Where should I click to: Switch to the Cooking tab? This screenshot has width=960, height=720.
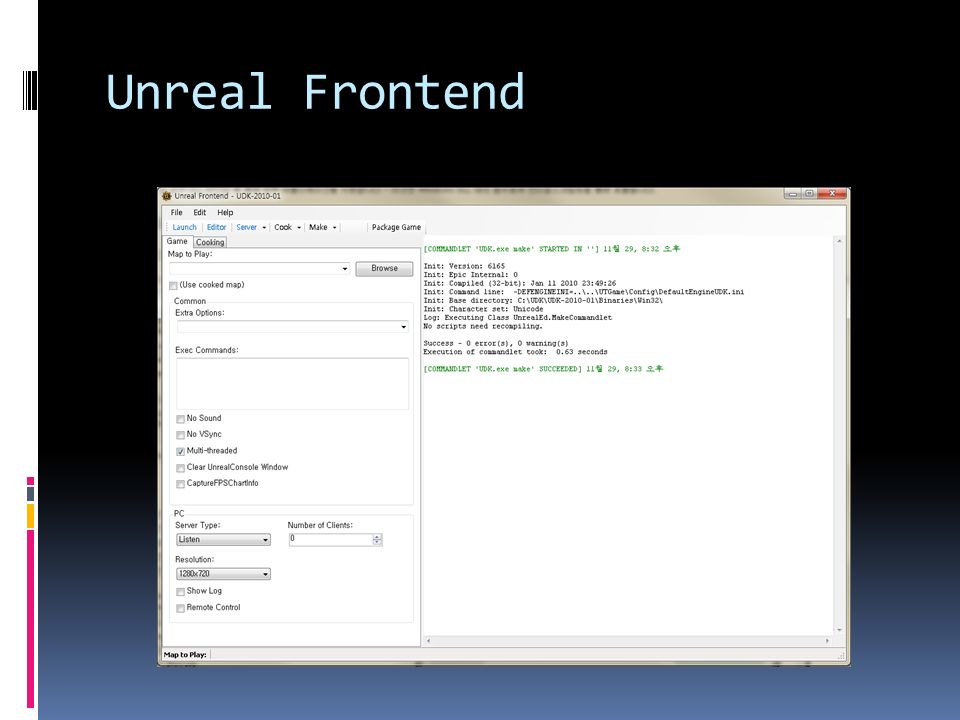pyautogui.click(x=210, y=242)
